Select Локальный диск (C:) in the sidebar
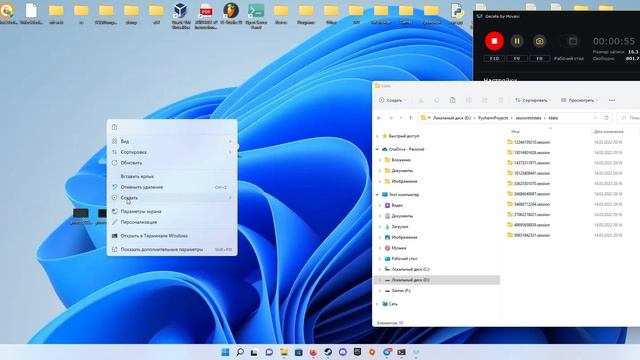 (410, 269)
